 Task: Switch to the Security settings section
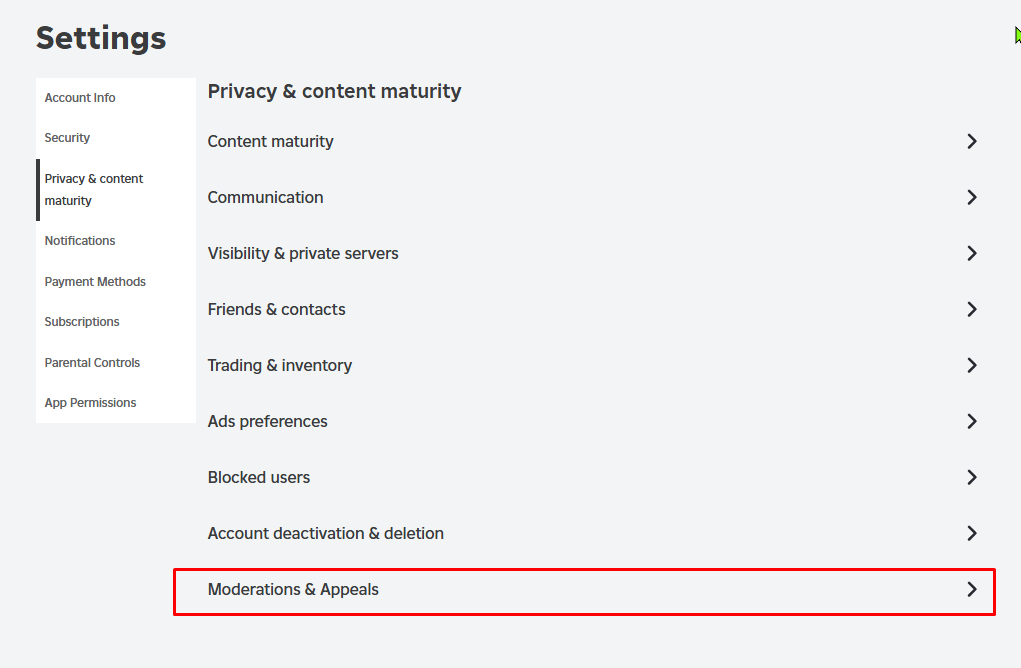click(x=67, y=137)
